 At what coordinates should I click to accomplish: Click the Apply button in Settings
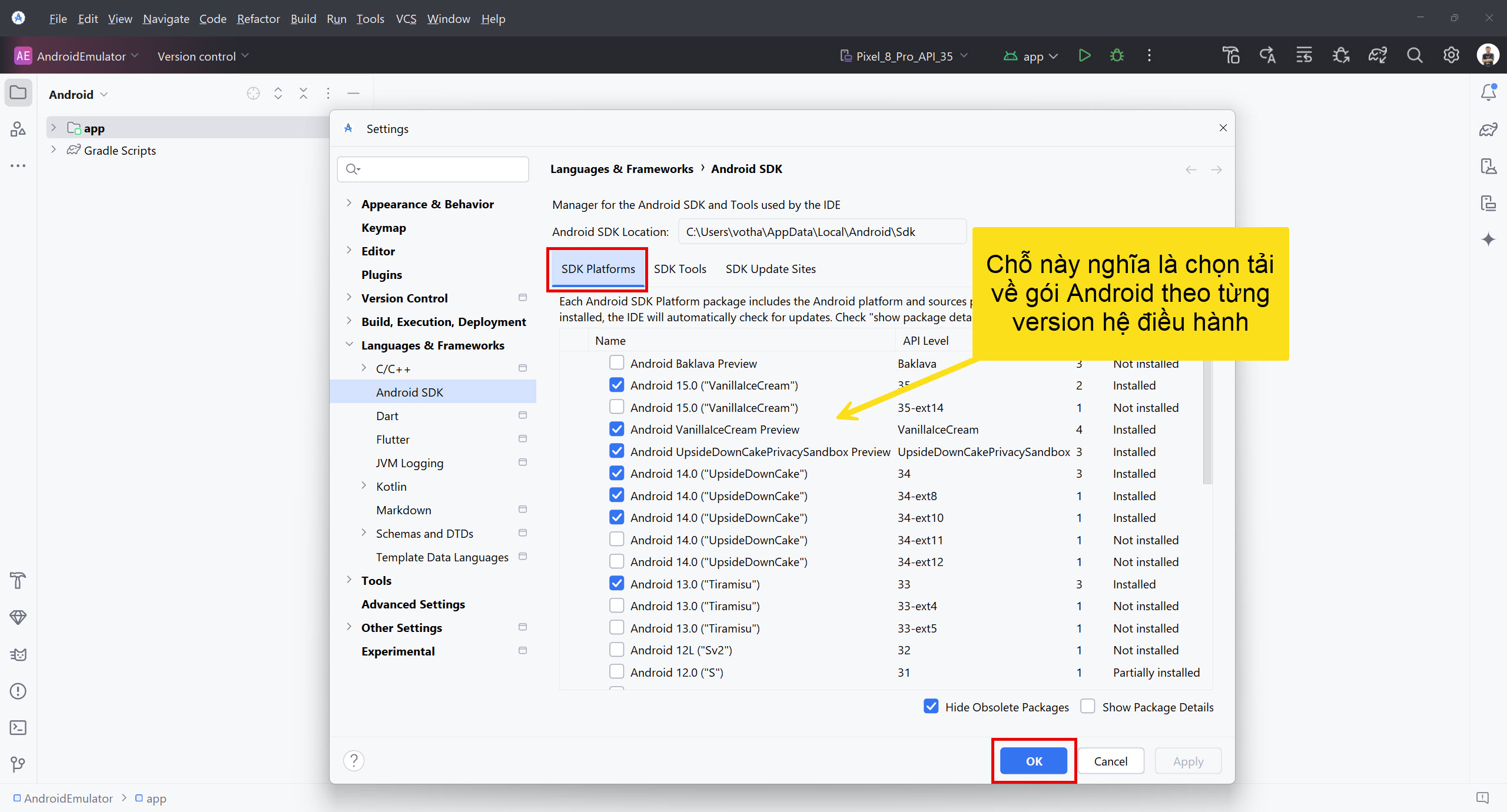(x=1188, y=761)
